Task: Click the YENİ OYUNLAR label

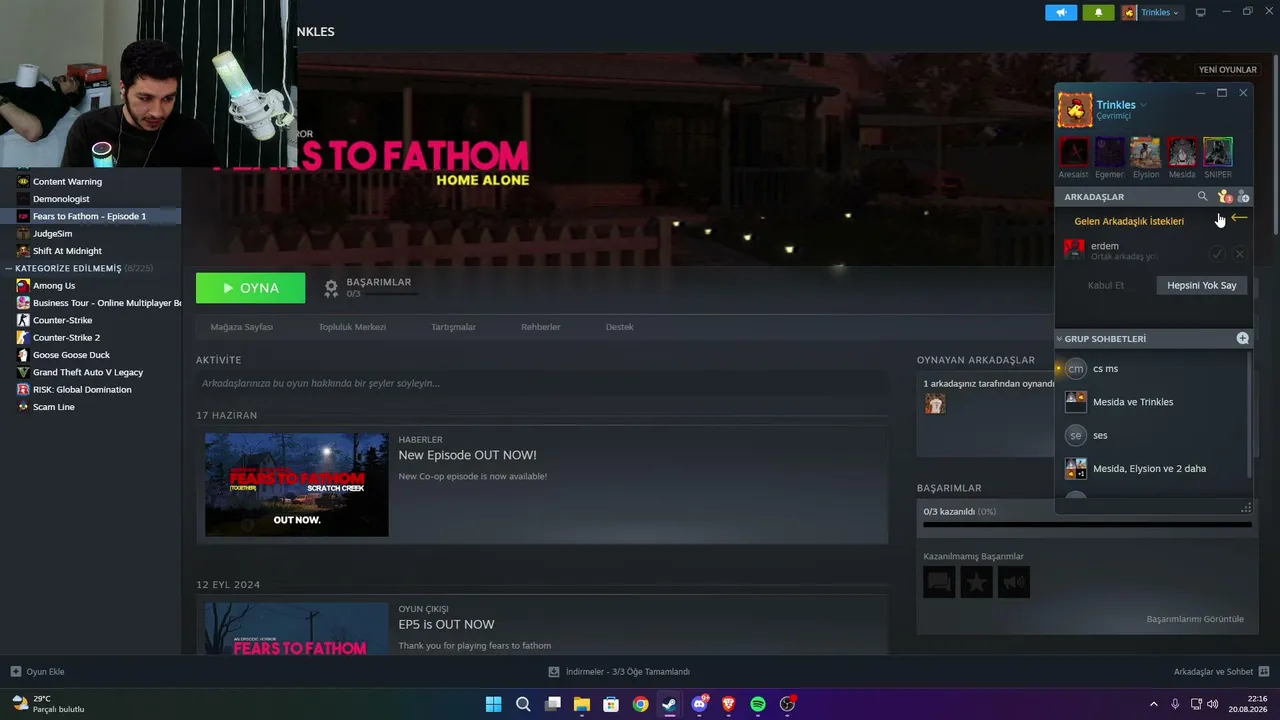Action: coord(1228,70)
